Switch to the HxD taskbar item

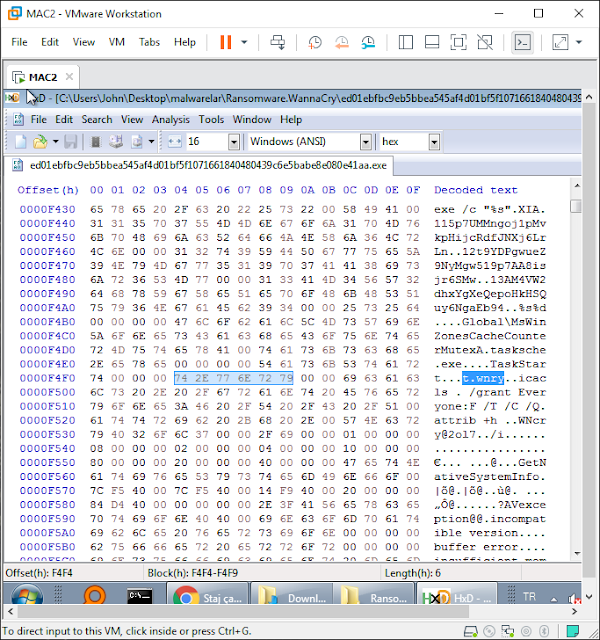457,595
